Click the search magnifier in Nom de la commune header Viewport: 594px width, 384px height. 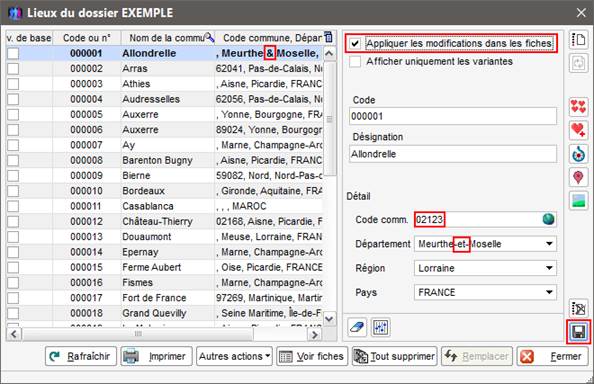click(209, 37)
